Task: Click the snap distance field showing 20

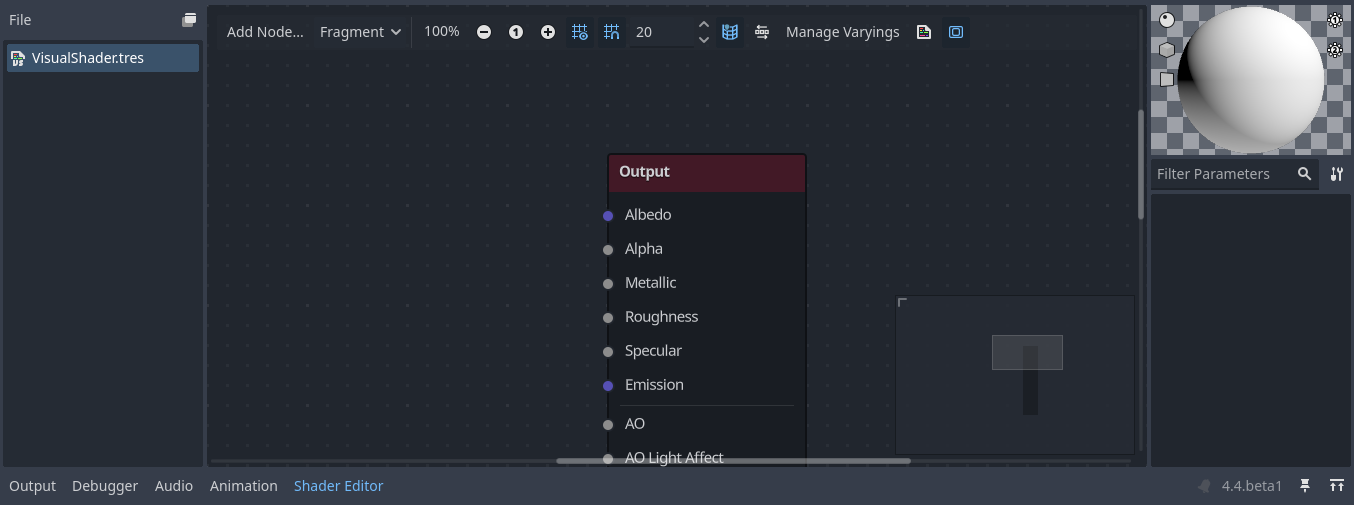Action: point(660,32)
